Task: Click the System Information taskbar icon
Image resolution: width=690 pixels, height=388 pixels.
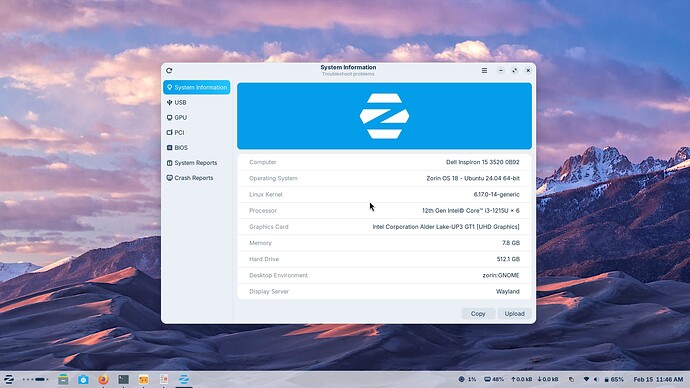Action: [x=184, y=379]
